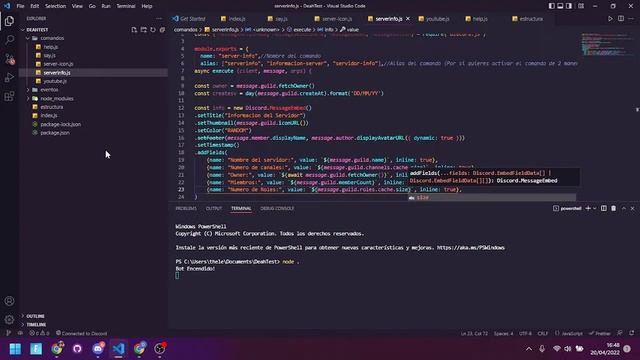Toggle primary side bar visibility
640x360 pixels.
tap(551, 6)
